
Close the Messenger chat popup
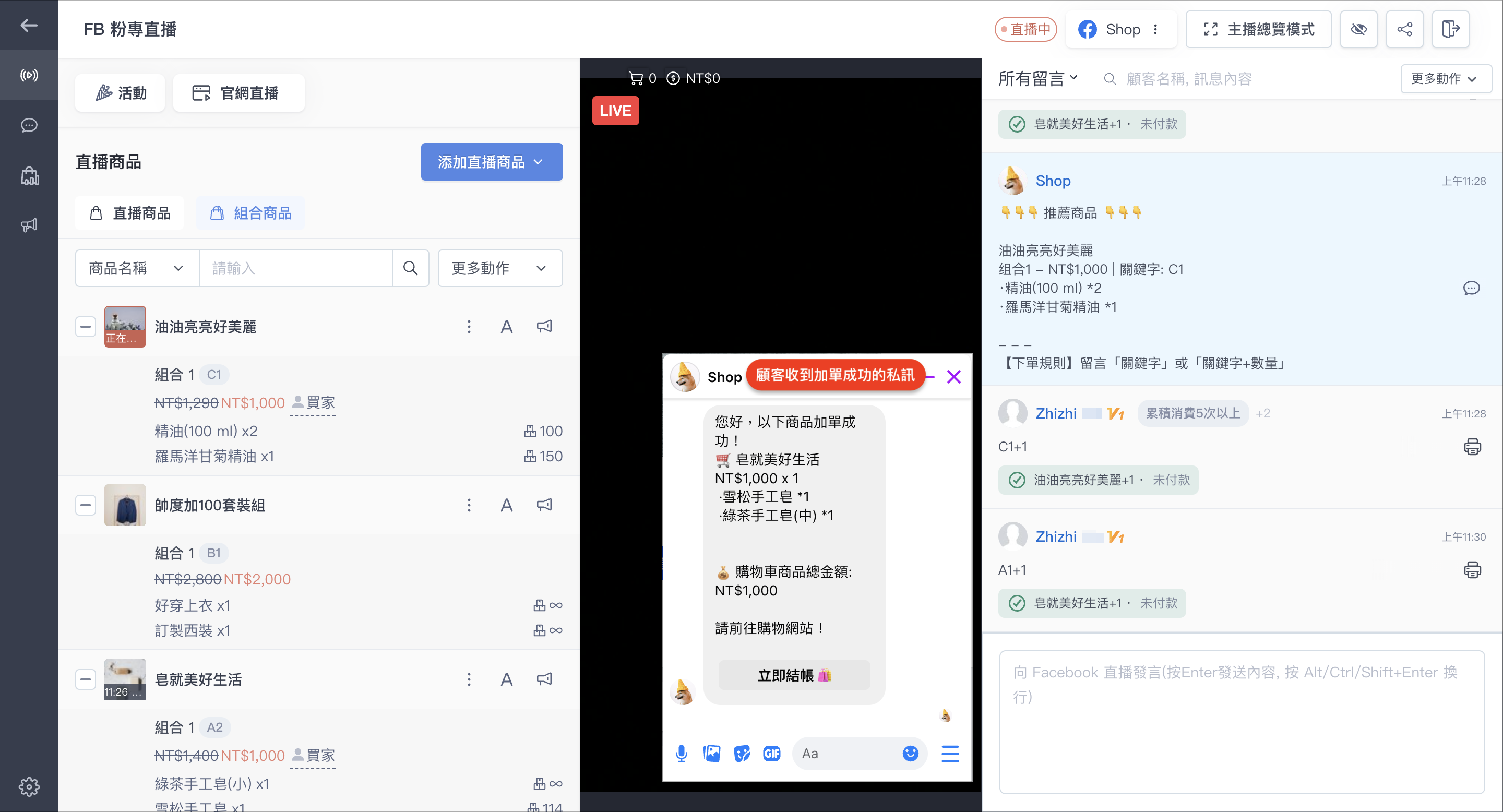click(x=953, y=377)
